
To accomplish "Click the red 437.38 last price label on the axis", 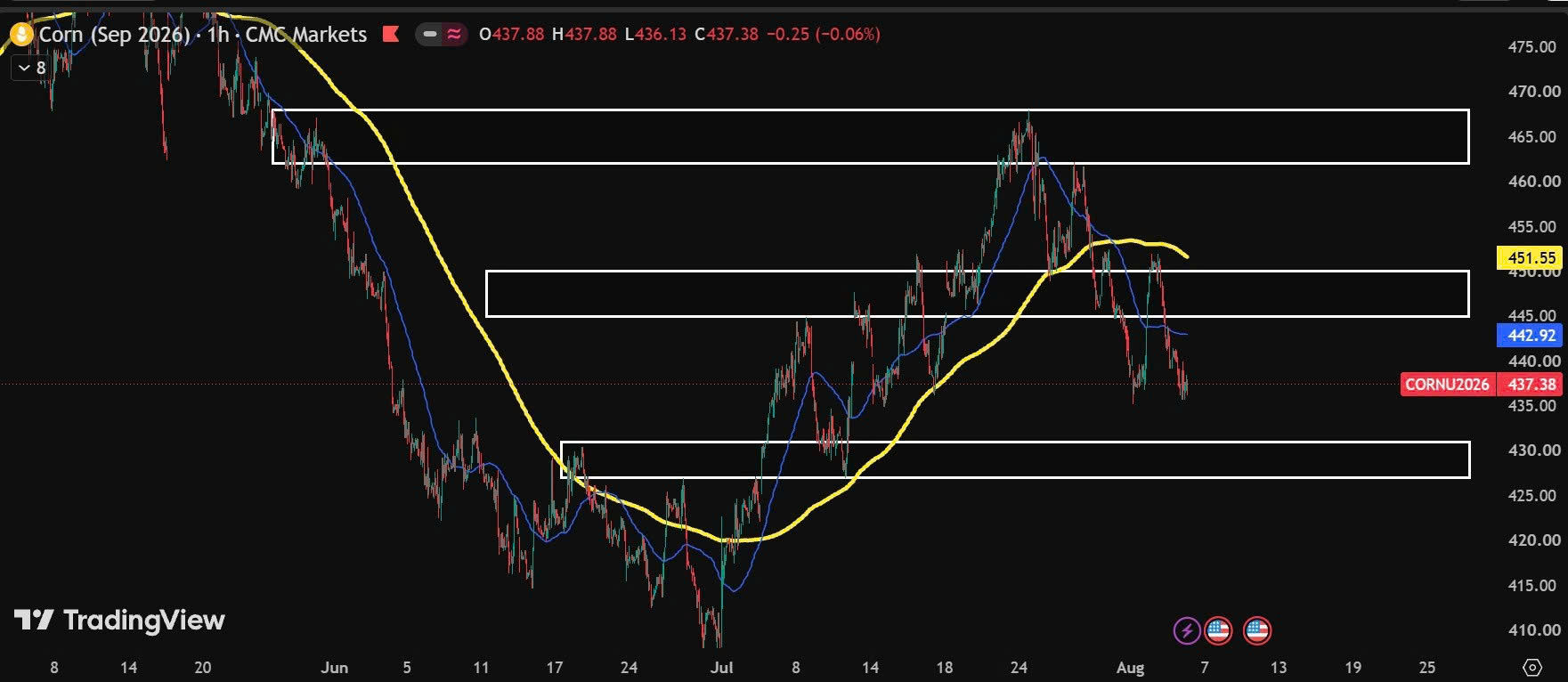I will pos(1530,385).
